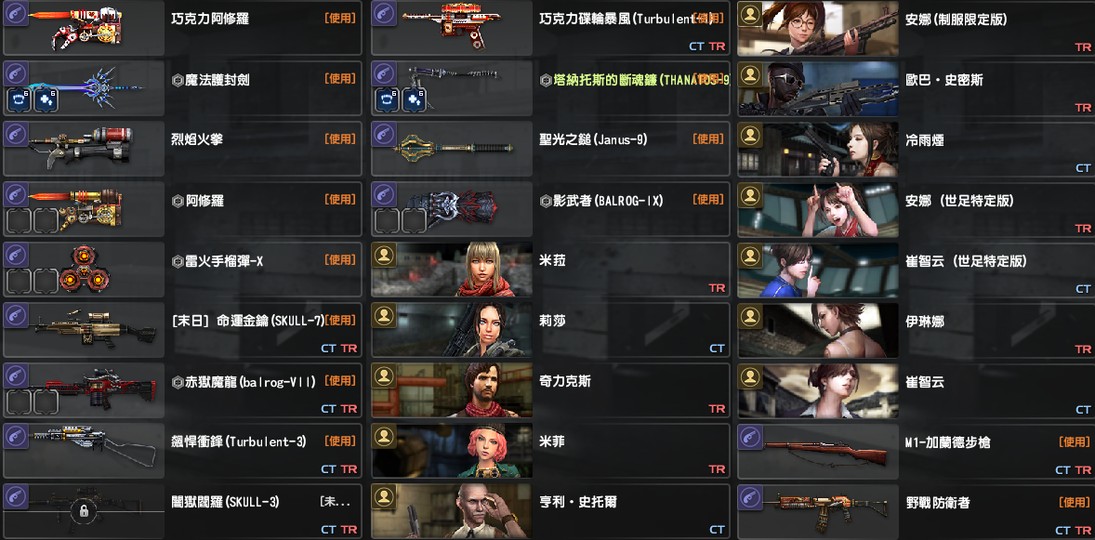Click the blue upgrade chip on 魔法護封劍
Screen dimensions: 1095x540
(44, 100)
